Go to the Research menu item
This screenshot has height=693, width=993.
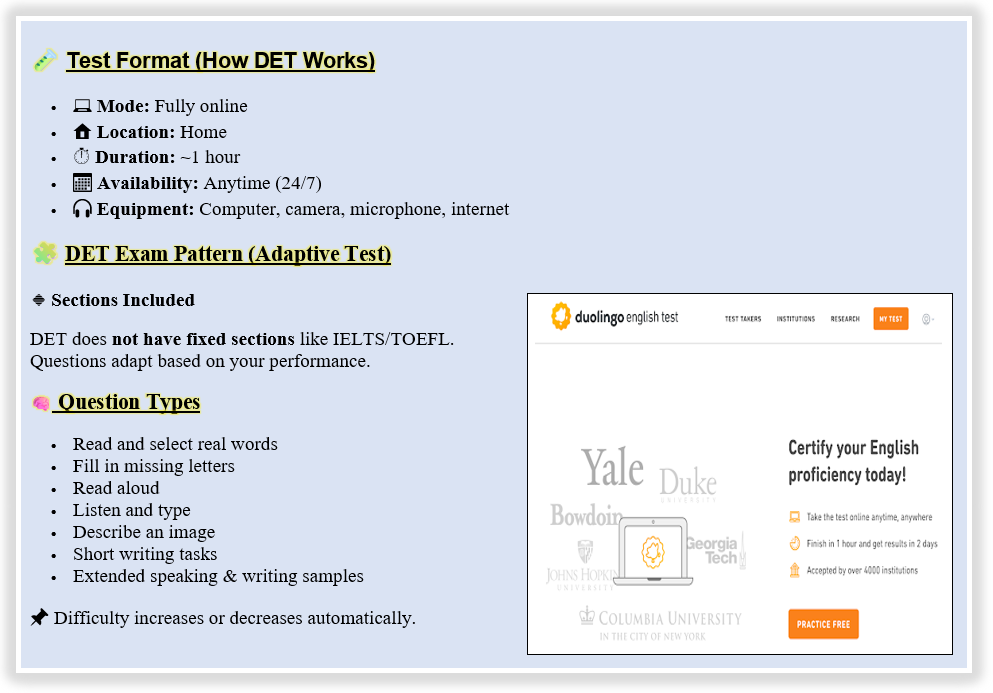click(x=845, y=319)
